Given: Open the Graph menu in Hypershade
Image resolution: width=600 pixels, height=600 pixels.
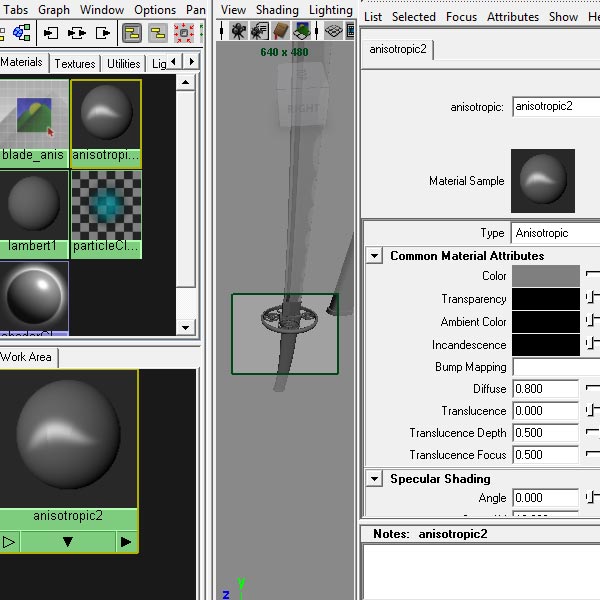Looking at the screenshot, I should tap(54, 10).
